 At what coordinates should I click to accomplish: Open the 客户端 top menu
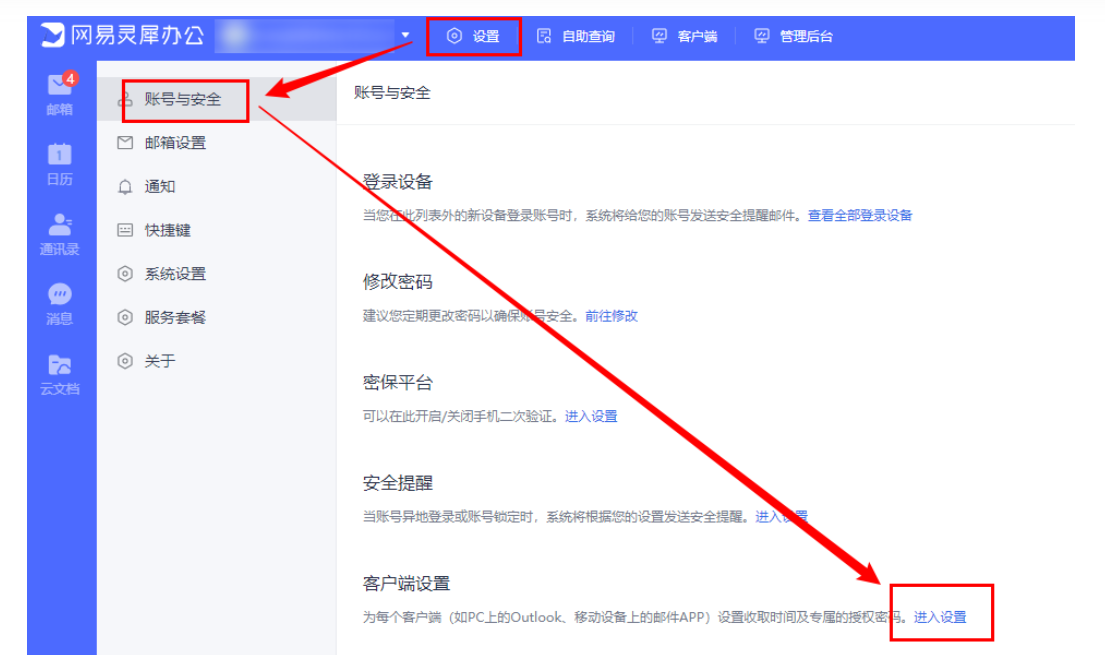click(x=684, y=36)
